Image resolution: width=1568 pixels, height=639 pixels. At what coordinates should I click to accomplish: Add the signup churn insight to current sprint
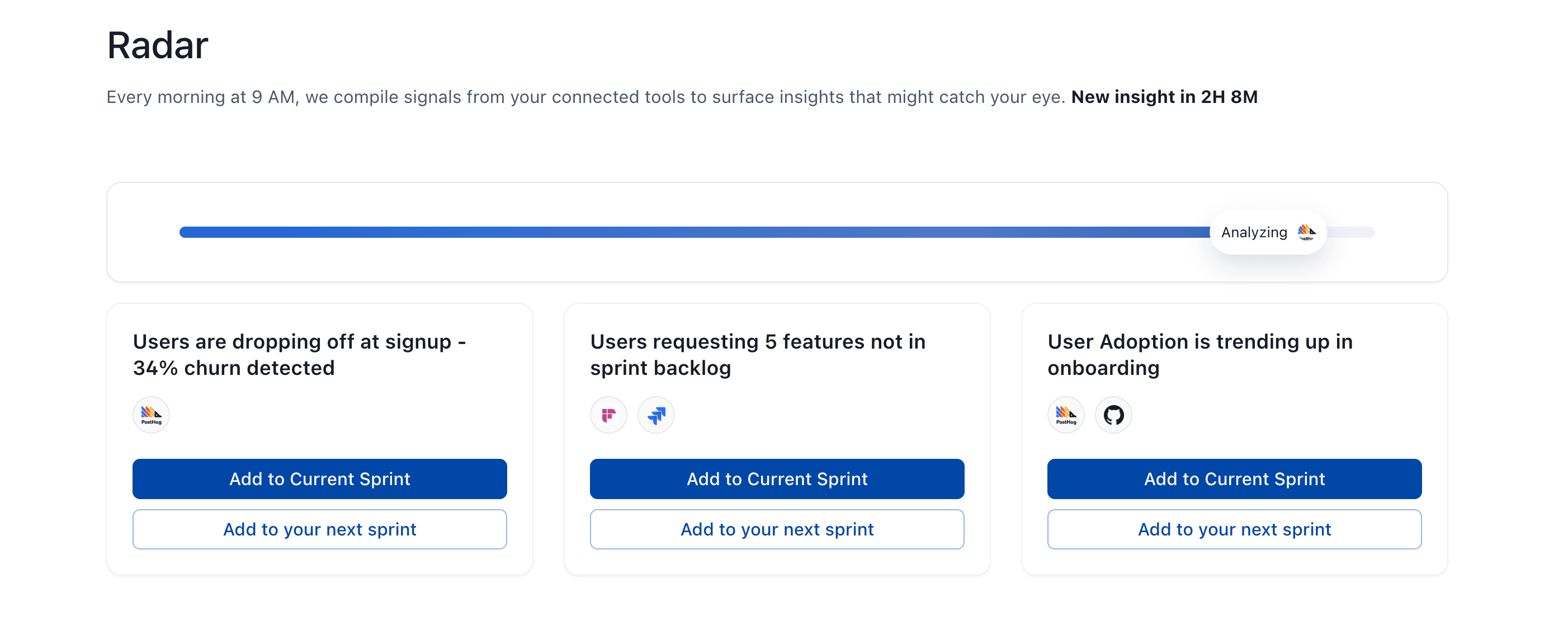pyautogui.click(x=319, y=479)
